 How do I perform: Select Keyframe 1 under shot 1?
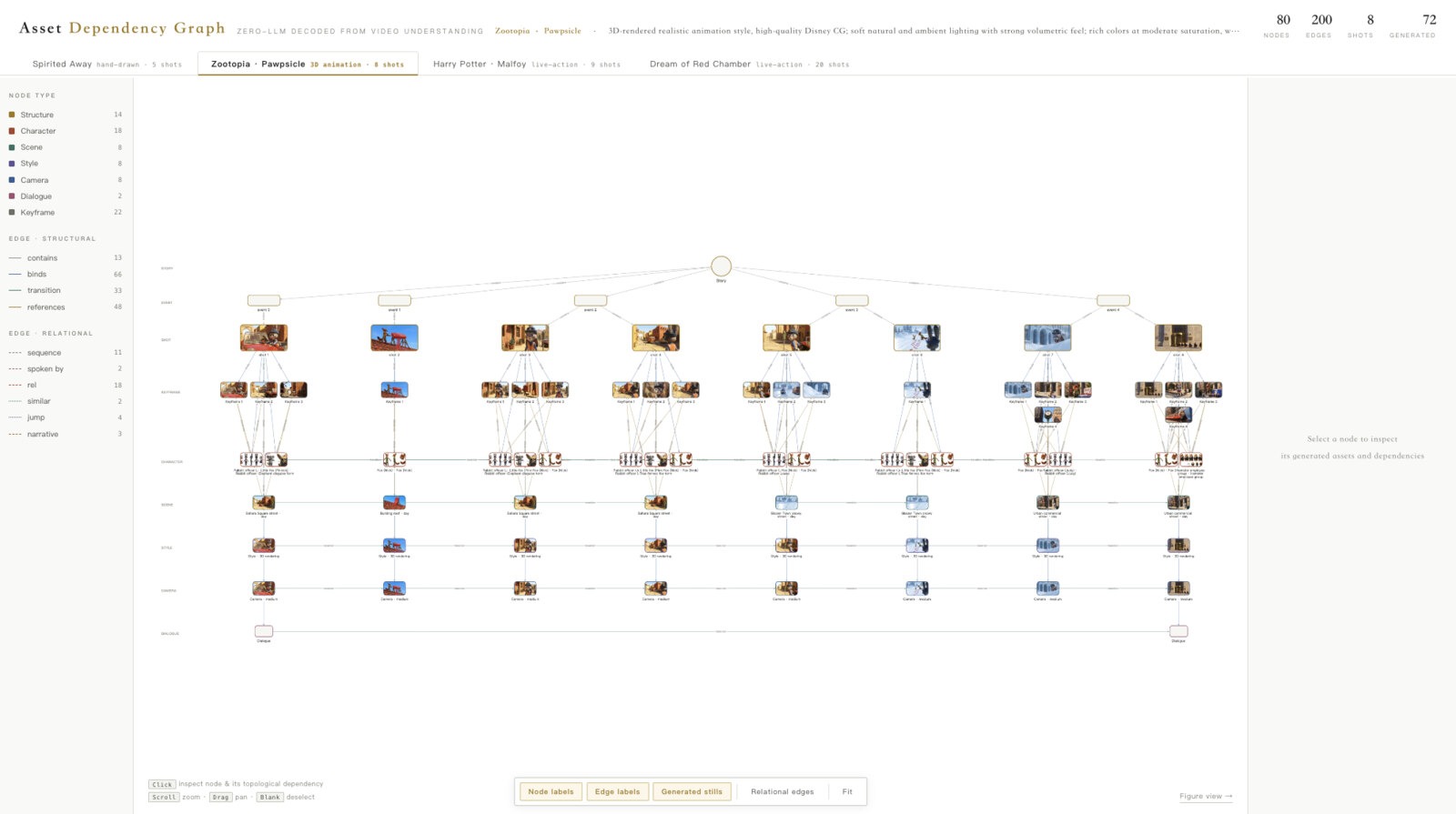pos(234,390)
